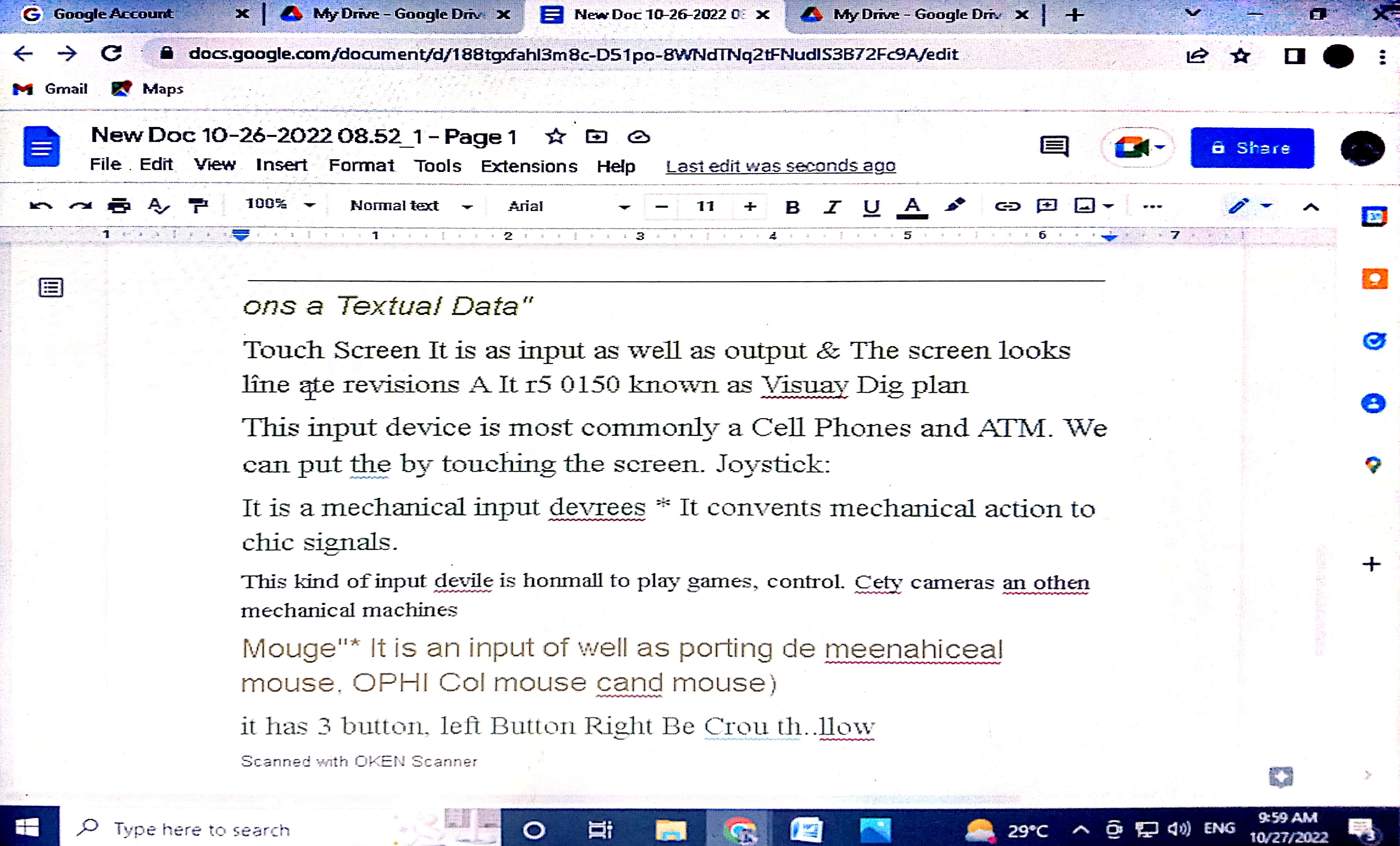Open 'Last edit was seconds ago' link
The height and width of the screenshot is (846, 1400).
tap(780, 166)
